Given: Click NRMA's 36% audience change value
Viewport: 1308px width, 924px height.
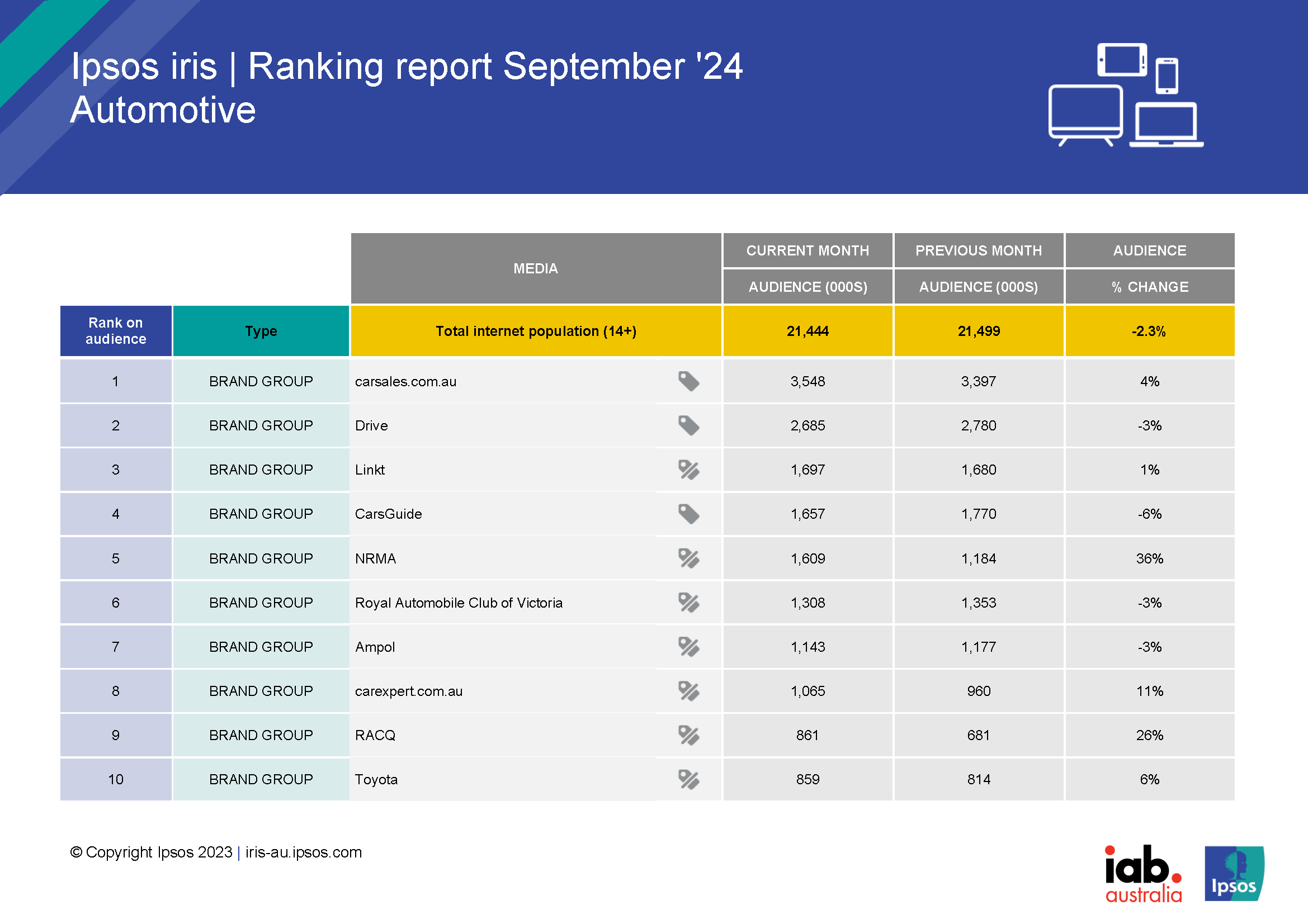Looking at the screenshot, I should pyautogui.click(x=1149, y=558).
